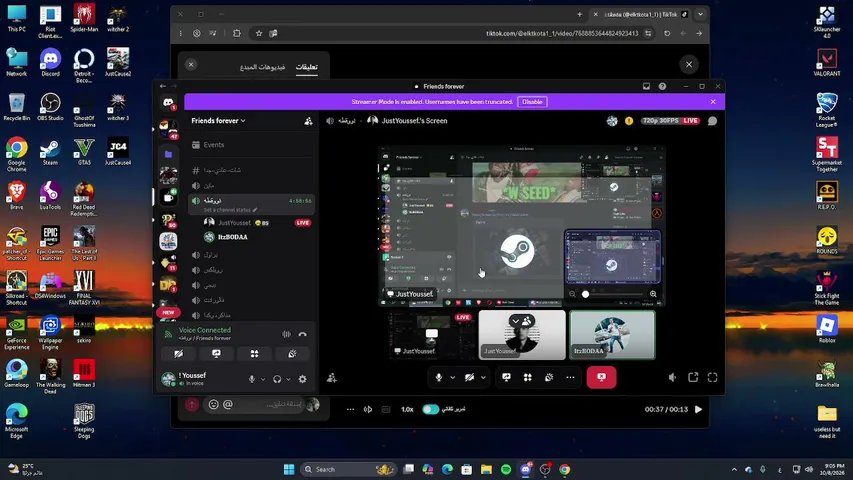853x480 pixels.
Task: Play the TikTok video
Action: click(699, 409)
